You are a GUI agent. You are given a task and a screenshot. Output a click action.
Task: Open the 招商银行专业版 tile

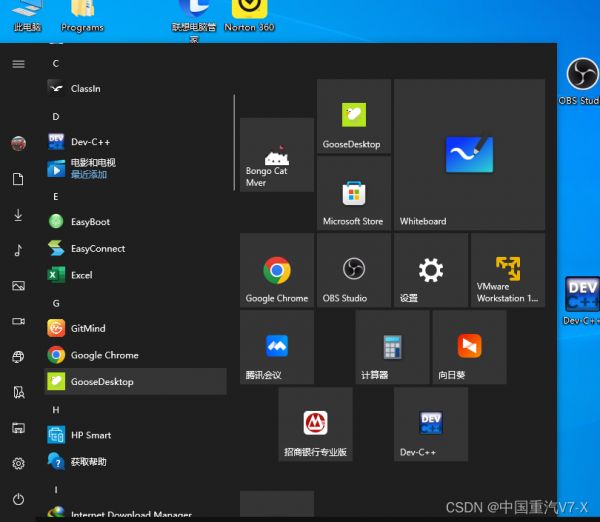click(x=315, y=424)
